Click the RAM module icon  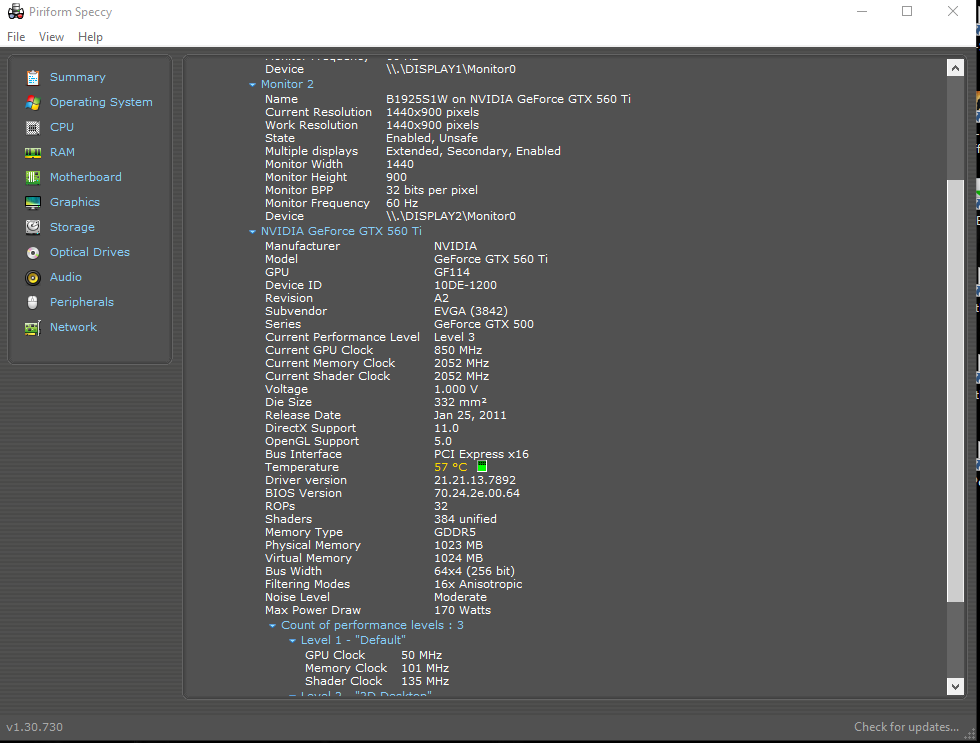pos(33,152)
